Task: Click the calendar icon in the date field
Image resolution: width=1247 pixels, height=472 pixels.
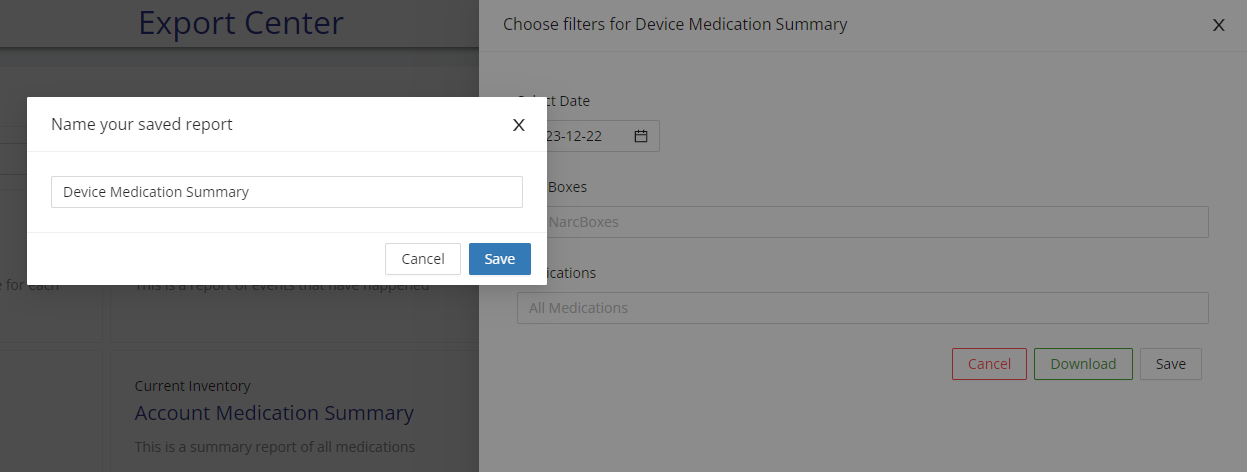Action: 641,136
